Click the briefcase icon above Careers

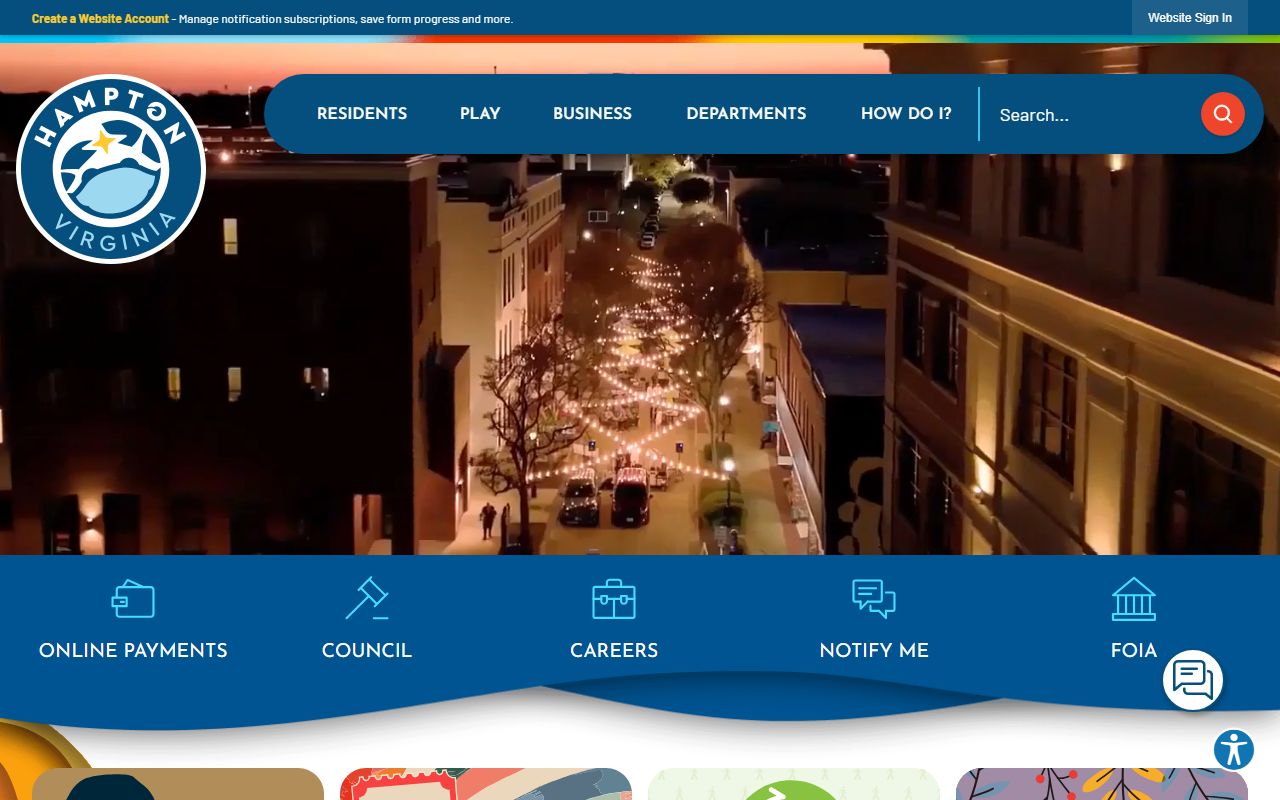pos(614,599)
